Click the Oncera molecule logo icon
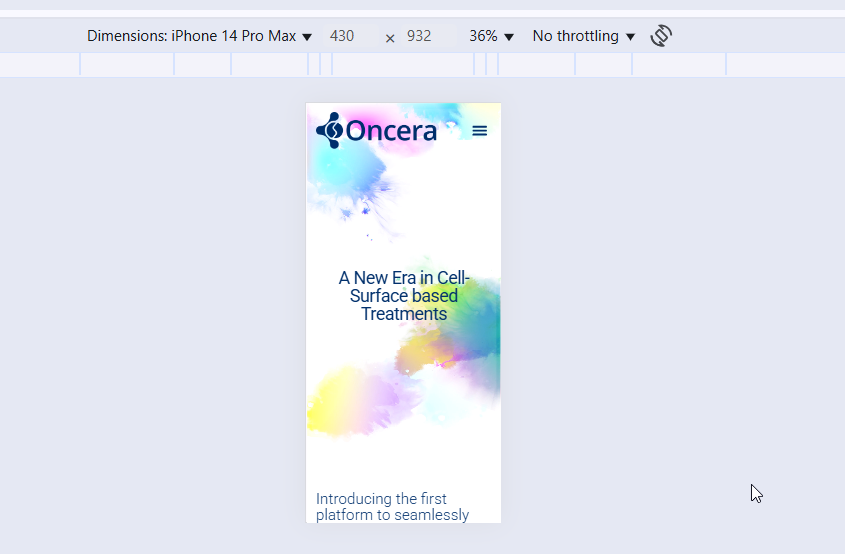845x554 pixels. click(x=329, y=130)
